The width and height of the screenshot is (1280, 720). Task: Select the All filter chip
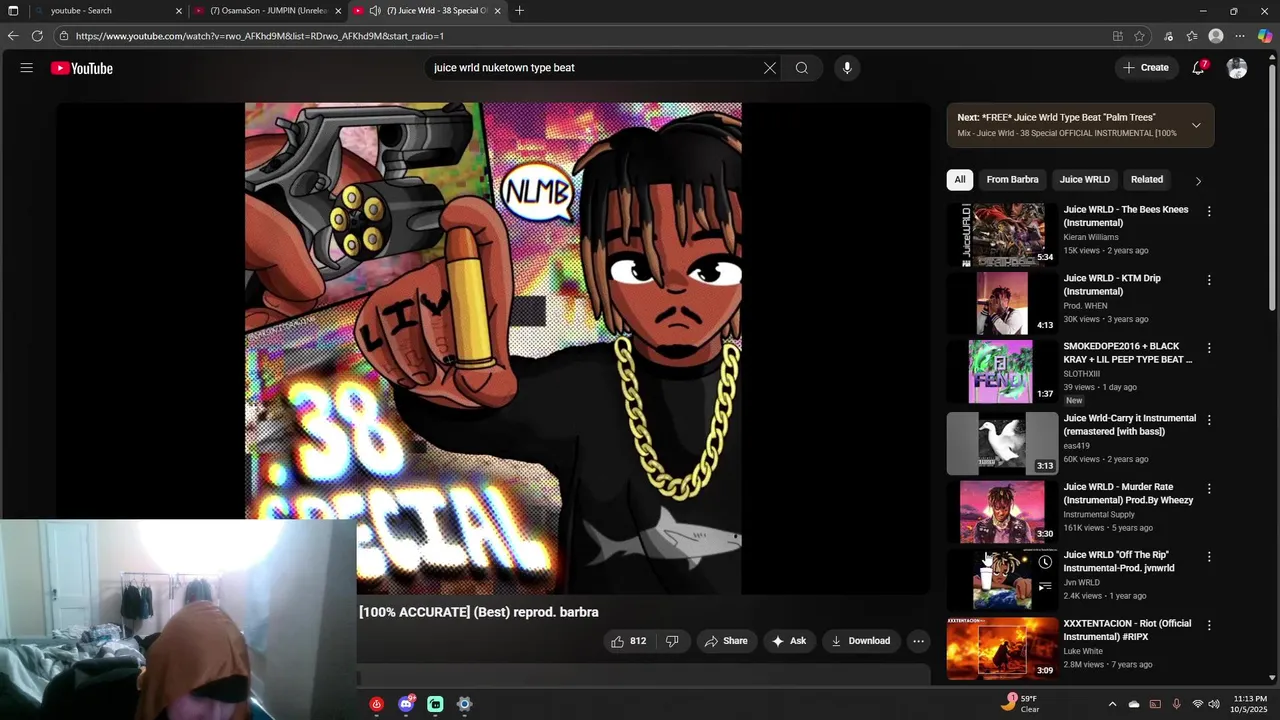[960, 180]
